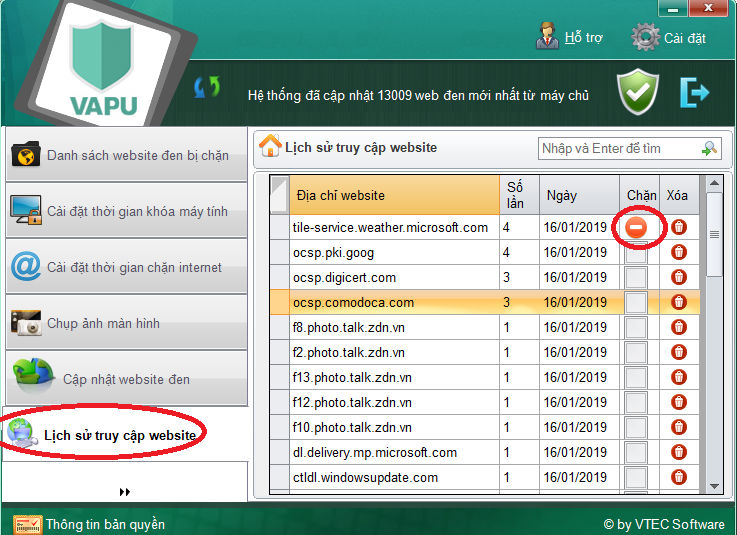737x535 pixels.
Task: Open the Cài đặt settings label
Action: (684, 38)
